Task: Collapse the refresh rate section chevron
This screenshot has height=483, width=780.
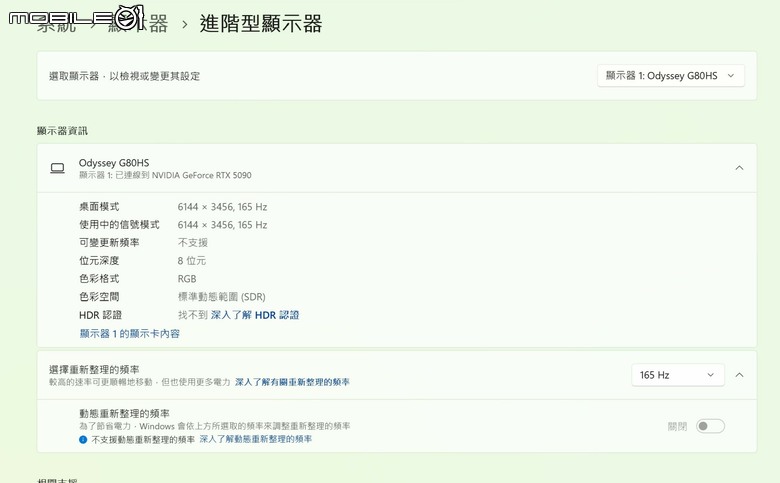Action: 739,375
